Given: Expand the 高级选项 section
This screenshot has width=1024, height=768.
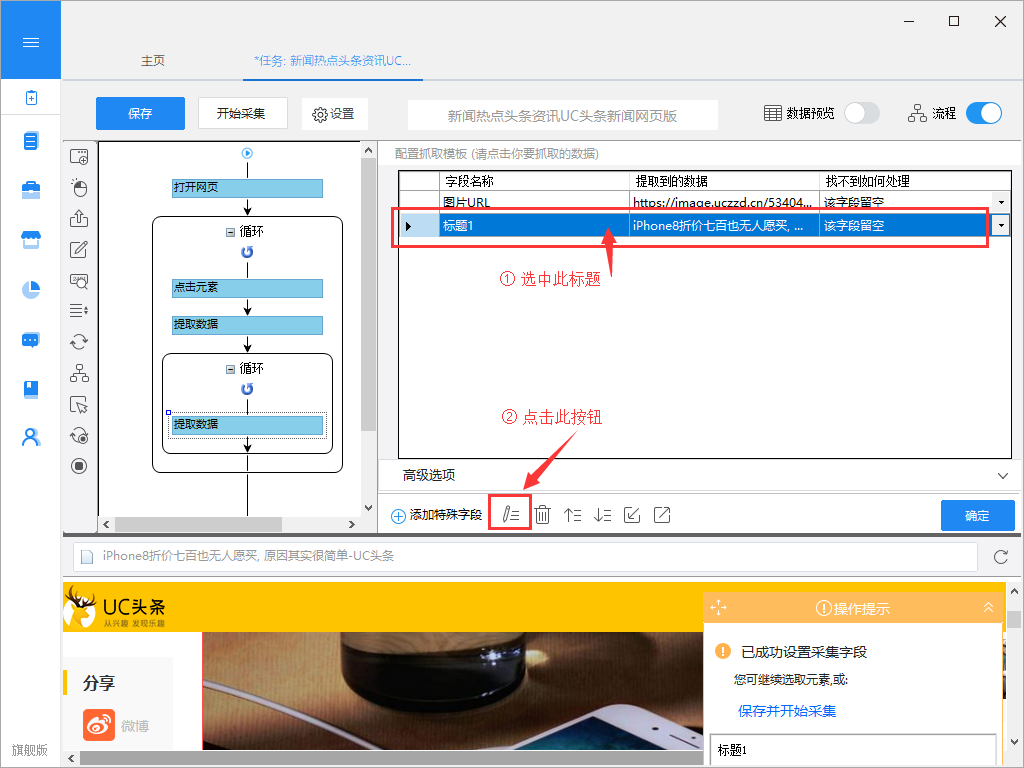Looking at the screenshot, I should click(x=1003, y=476).
